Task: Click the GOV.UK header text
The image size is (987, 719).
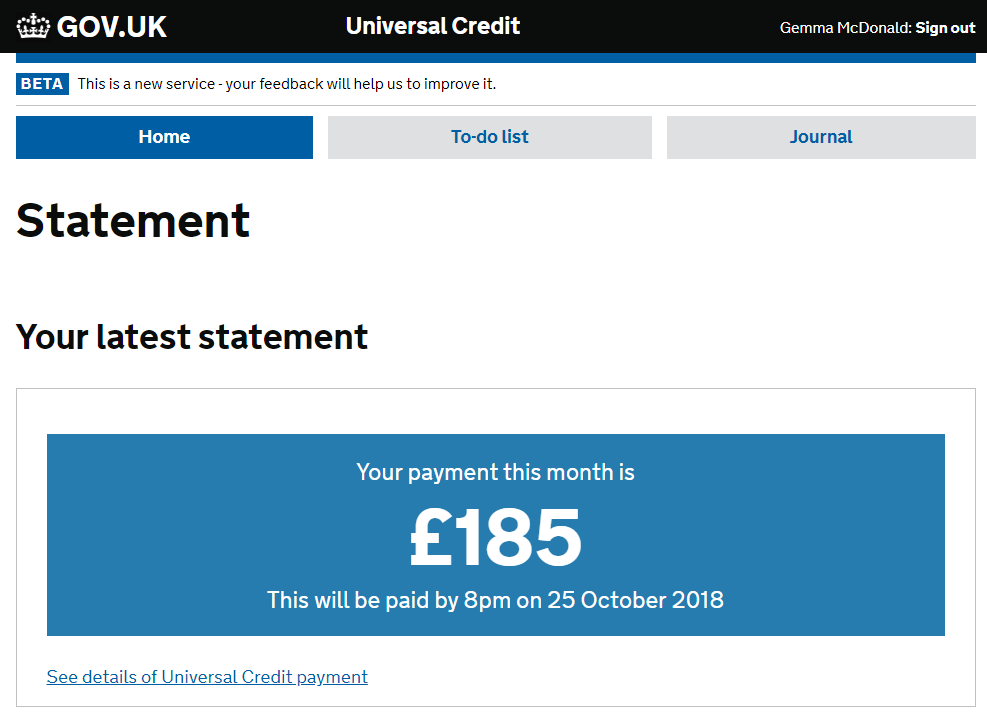Action: 111,27
